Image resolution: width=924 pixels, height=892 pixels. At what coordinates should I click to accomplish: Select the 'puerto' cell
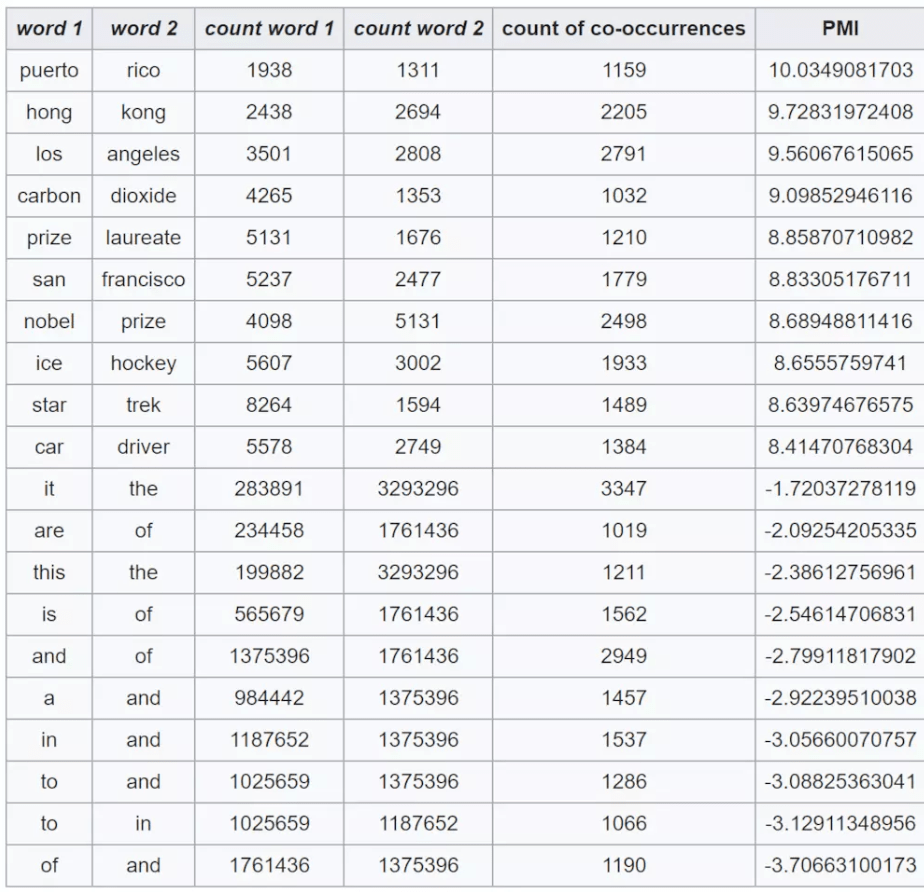point(49,70)
